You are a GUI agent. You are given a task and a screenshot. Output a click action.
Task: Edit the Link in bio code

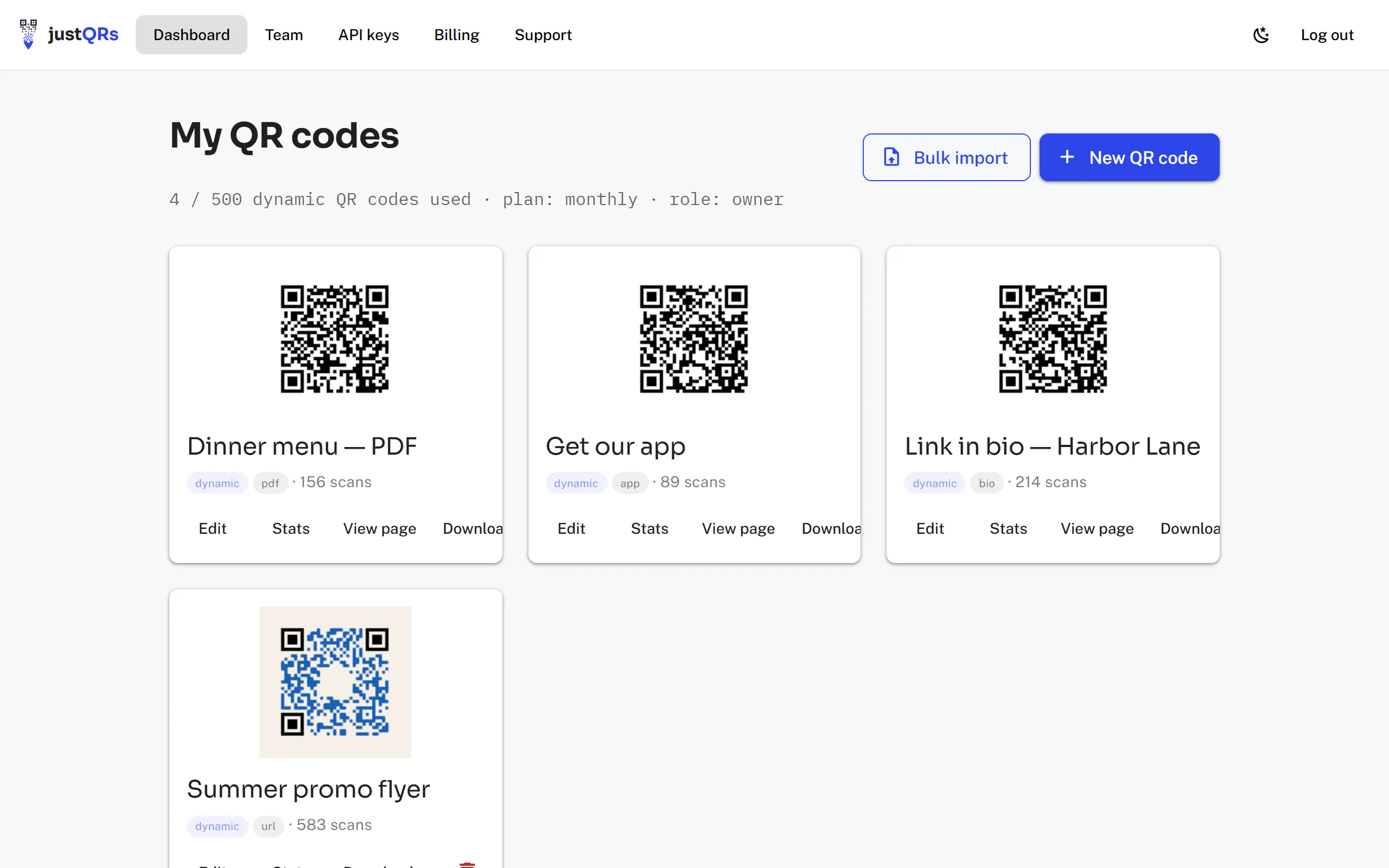pos(930,529)
